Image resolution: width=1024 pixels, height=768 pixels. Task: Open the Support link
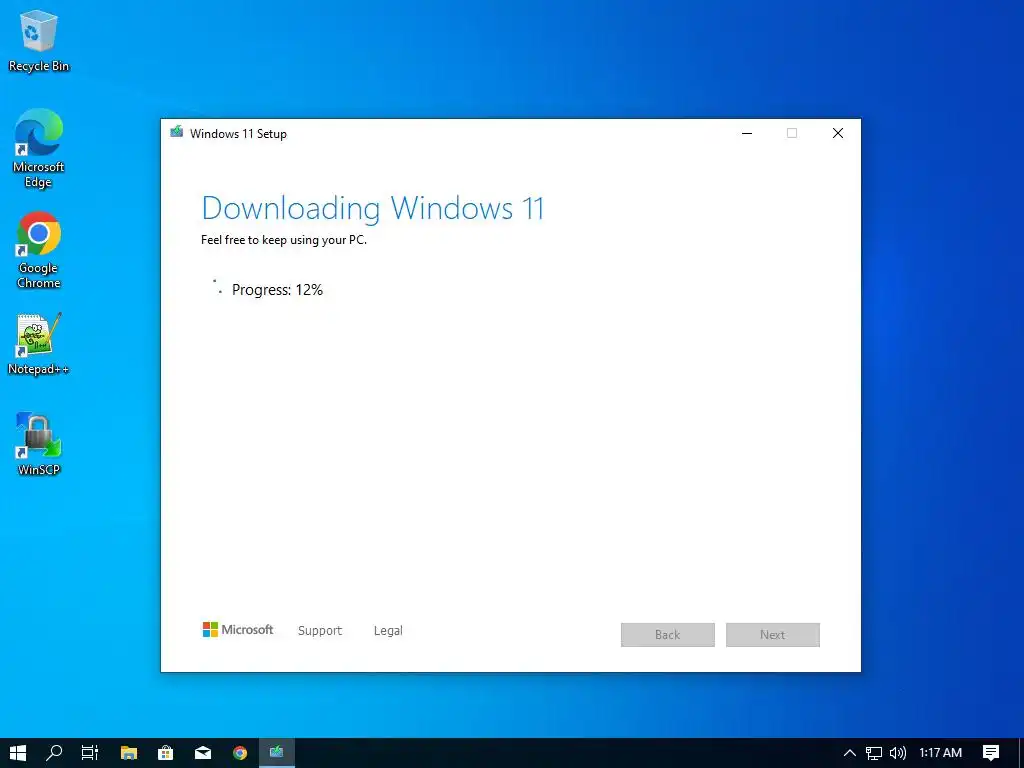tap(320, 631)
